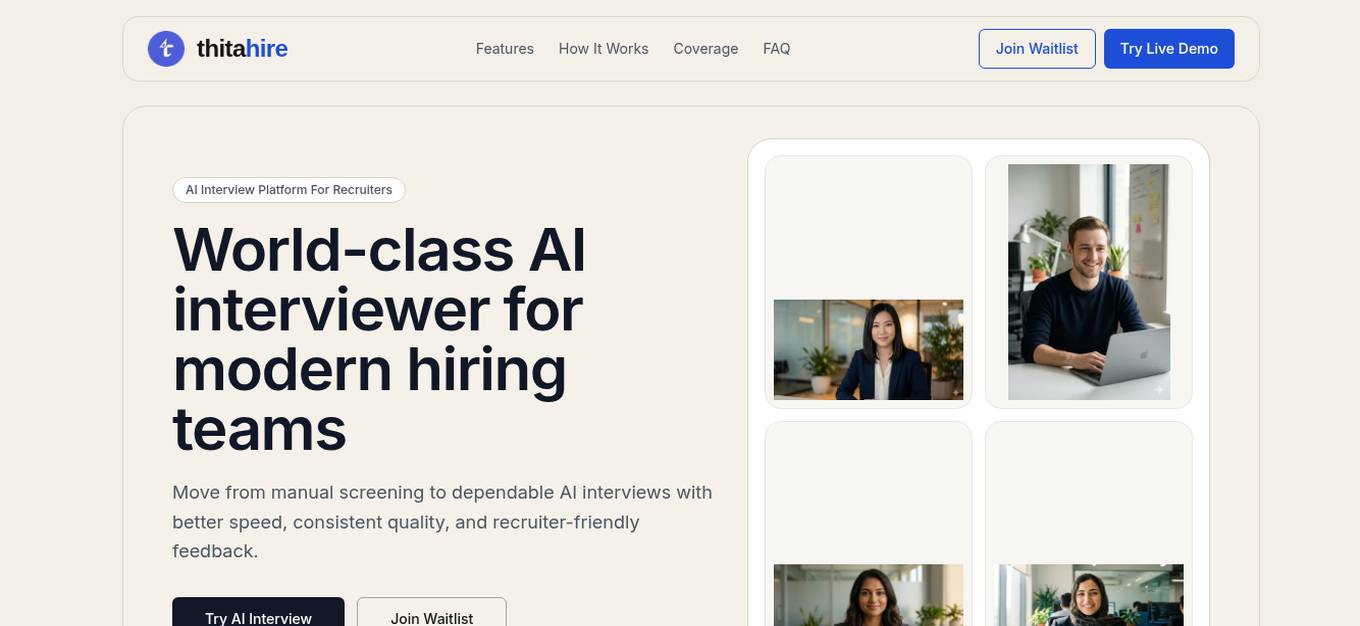Open the bottom-left woman with long hair photo
The width and height of the screenshot is (1360, 626).
868,595
